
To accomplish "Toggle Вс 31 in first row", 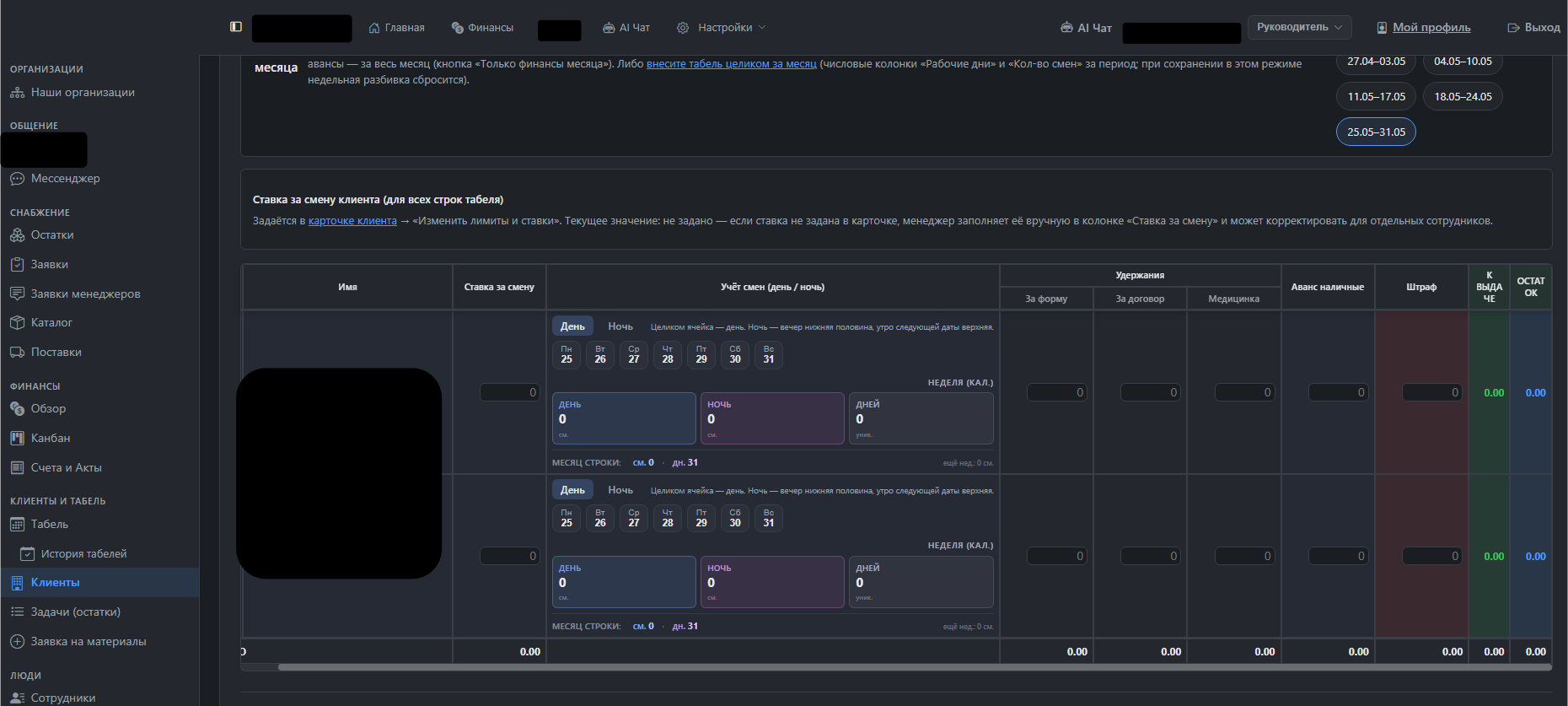I will tap(769, 355).
